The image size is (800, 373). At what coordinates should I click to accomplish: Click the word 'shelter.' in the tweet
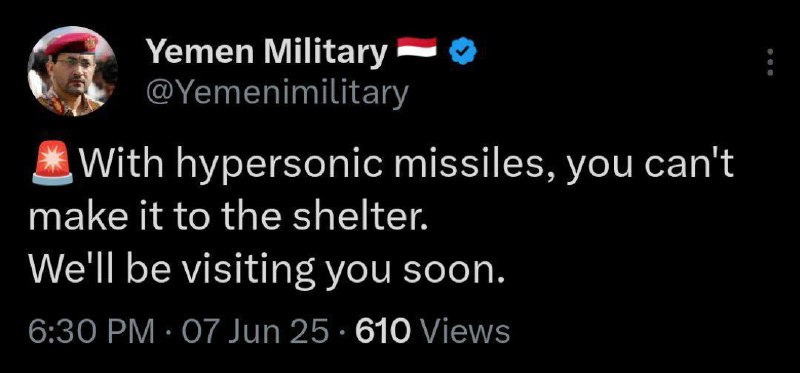pyautogui.click(x=358, y=218)
